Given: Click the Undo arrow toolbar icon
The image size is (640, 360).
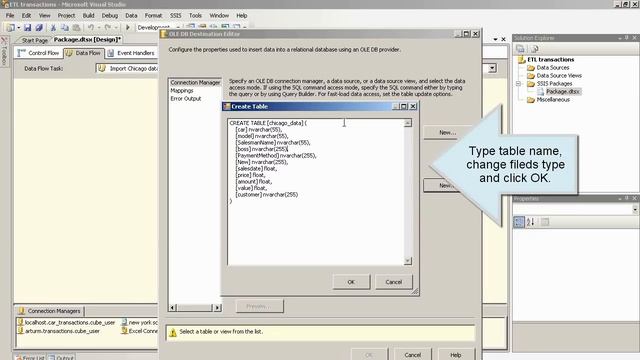Looking at the screenshot, I should coord(91,28).
